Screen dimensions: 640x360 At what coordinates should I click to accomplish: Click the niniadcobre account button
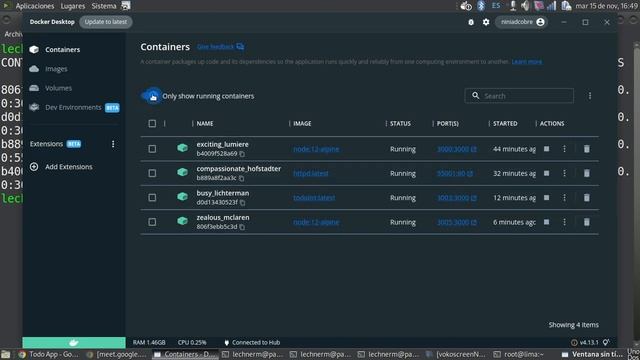pyautogui.click(x=522, y=22)
